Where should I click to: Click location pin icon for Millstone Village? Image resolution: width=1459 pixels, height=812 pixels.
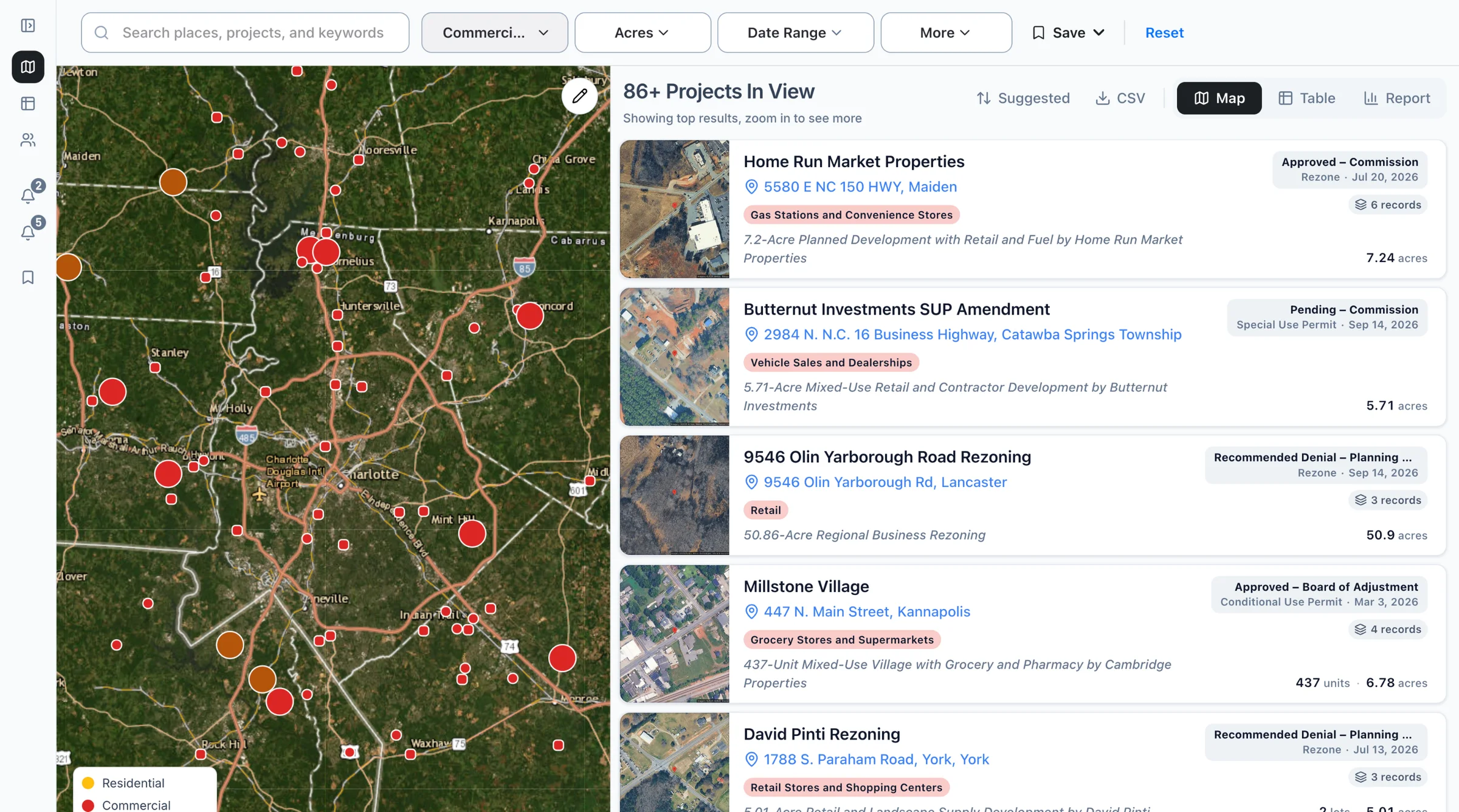[751, 611]
